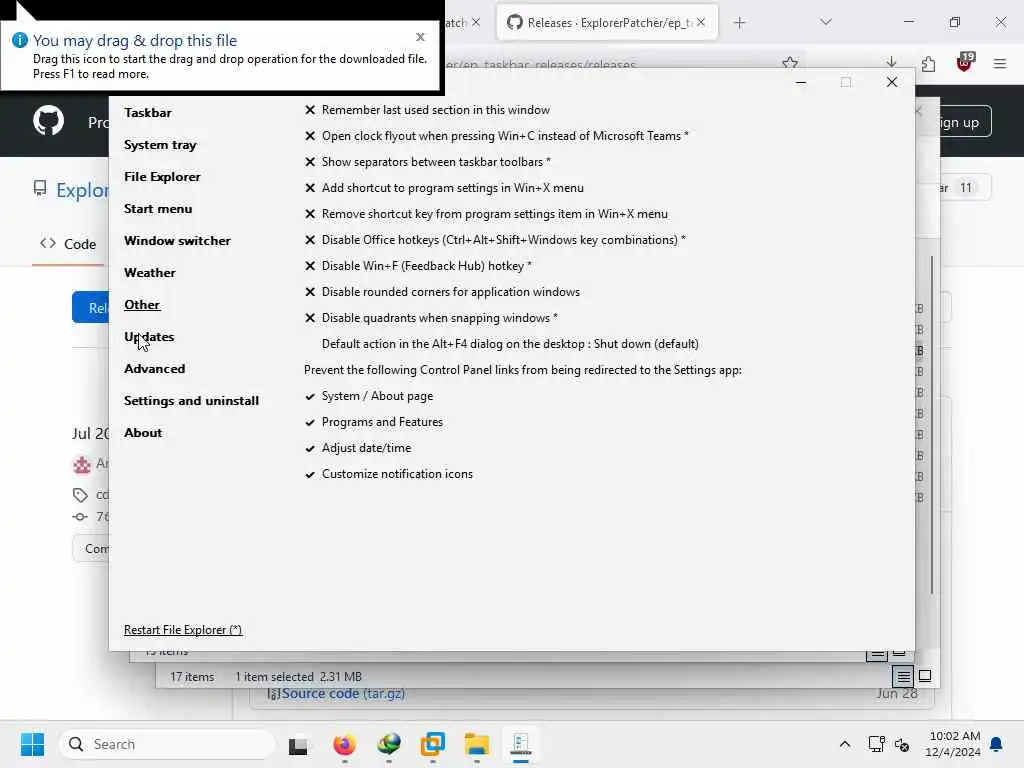
Task: Toggle Adjust date/time redirect
Action: point(358,448)
